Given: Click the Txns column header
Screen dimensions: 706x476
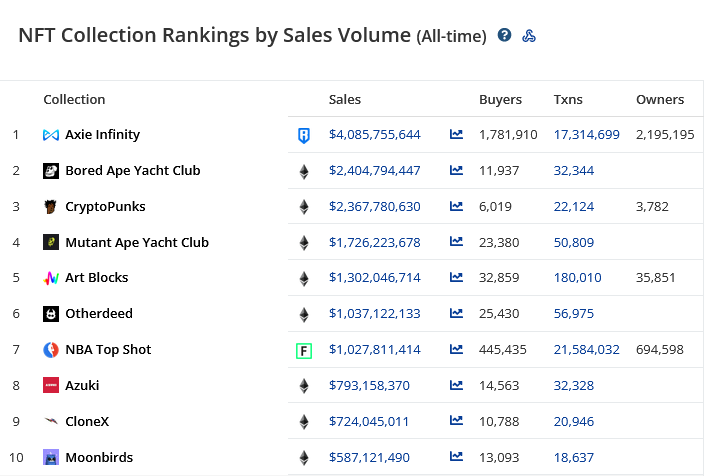Looking at the screenshot, I should coord(568,100).
